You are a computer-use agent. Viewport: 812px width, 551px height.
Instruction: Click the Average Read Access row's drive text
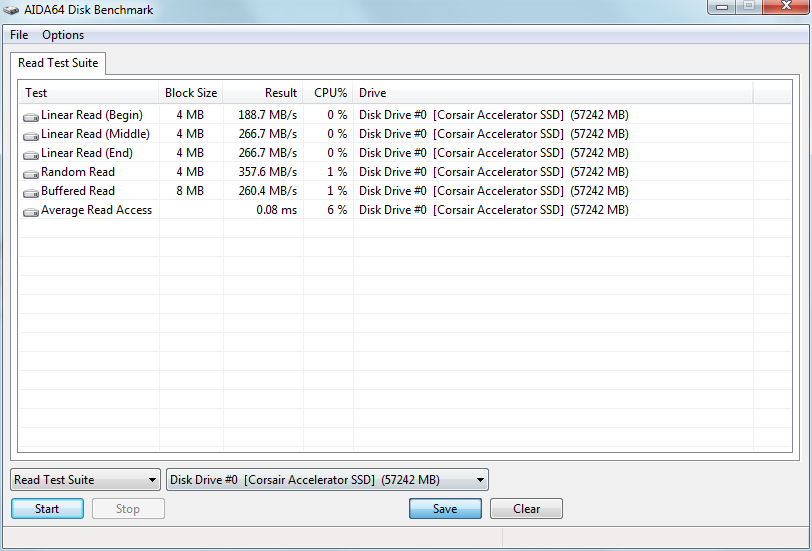coord(494,210)
